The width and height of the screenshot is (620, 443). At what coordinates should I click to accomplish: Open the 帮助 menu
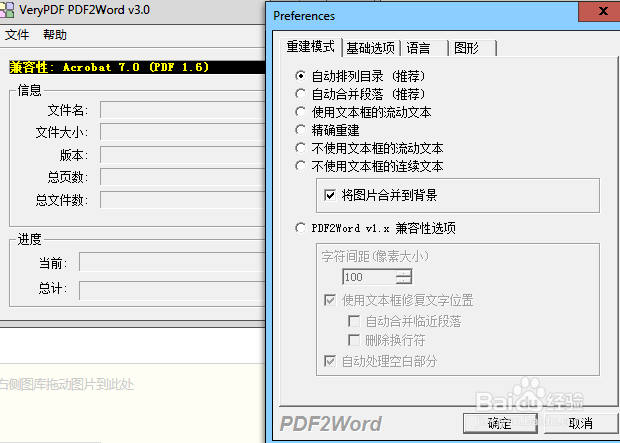point(55,35)
